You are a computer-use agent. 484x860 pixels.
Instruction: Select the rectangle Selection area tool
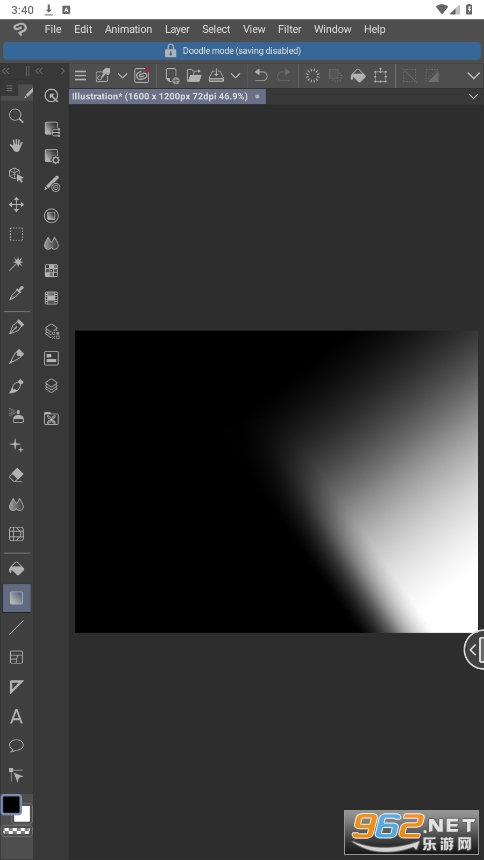pos(16,234)
